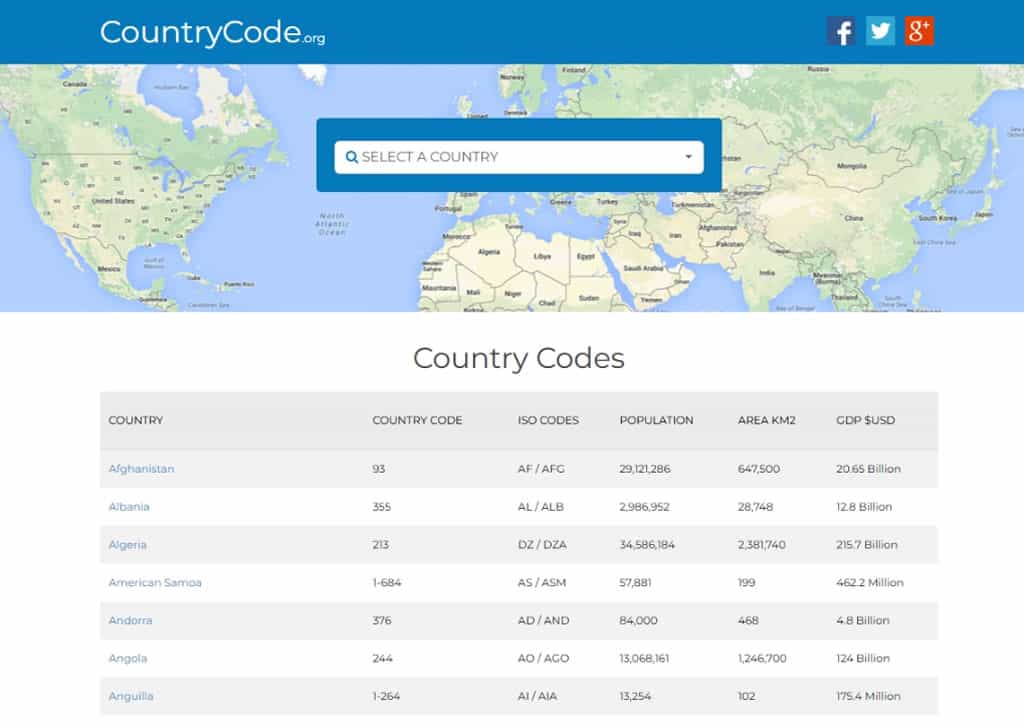This screenshot has width=1024, height=723.
Task: Open the Facebook social icon
Action: tap(841, 31)
